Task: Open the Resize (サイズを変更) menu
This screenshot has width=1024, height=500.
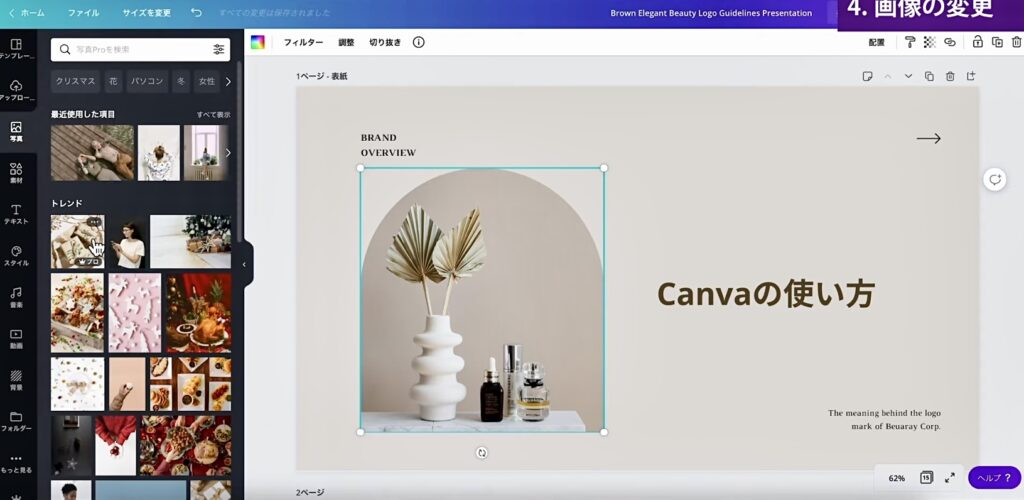Action: click(x=147, y=12)
